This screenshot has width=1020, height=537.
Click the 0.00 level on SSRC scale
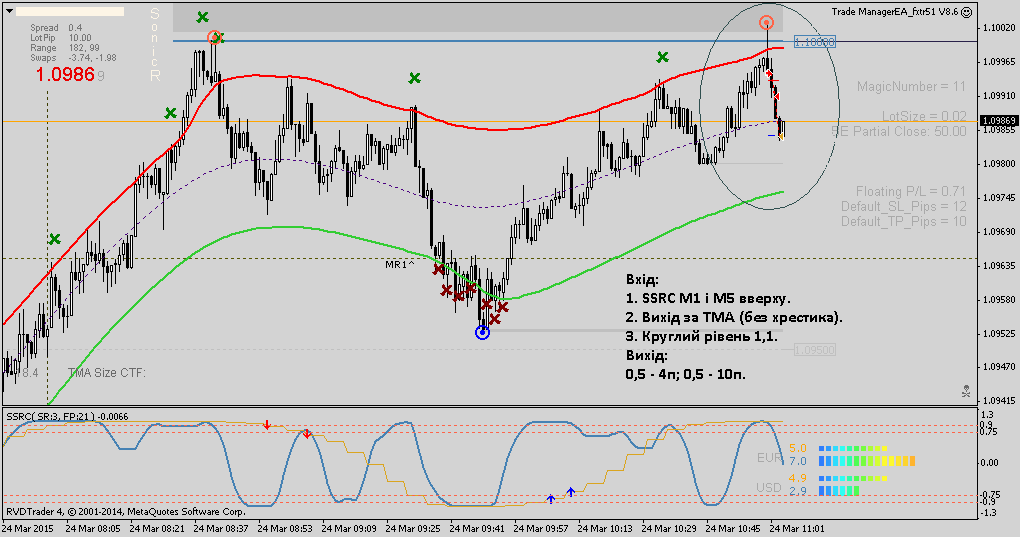[989, 463]
